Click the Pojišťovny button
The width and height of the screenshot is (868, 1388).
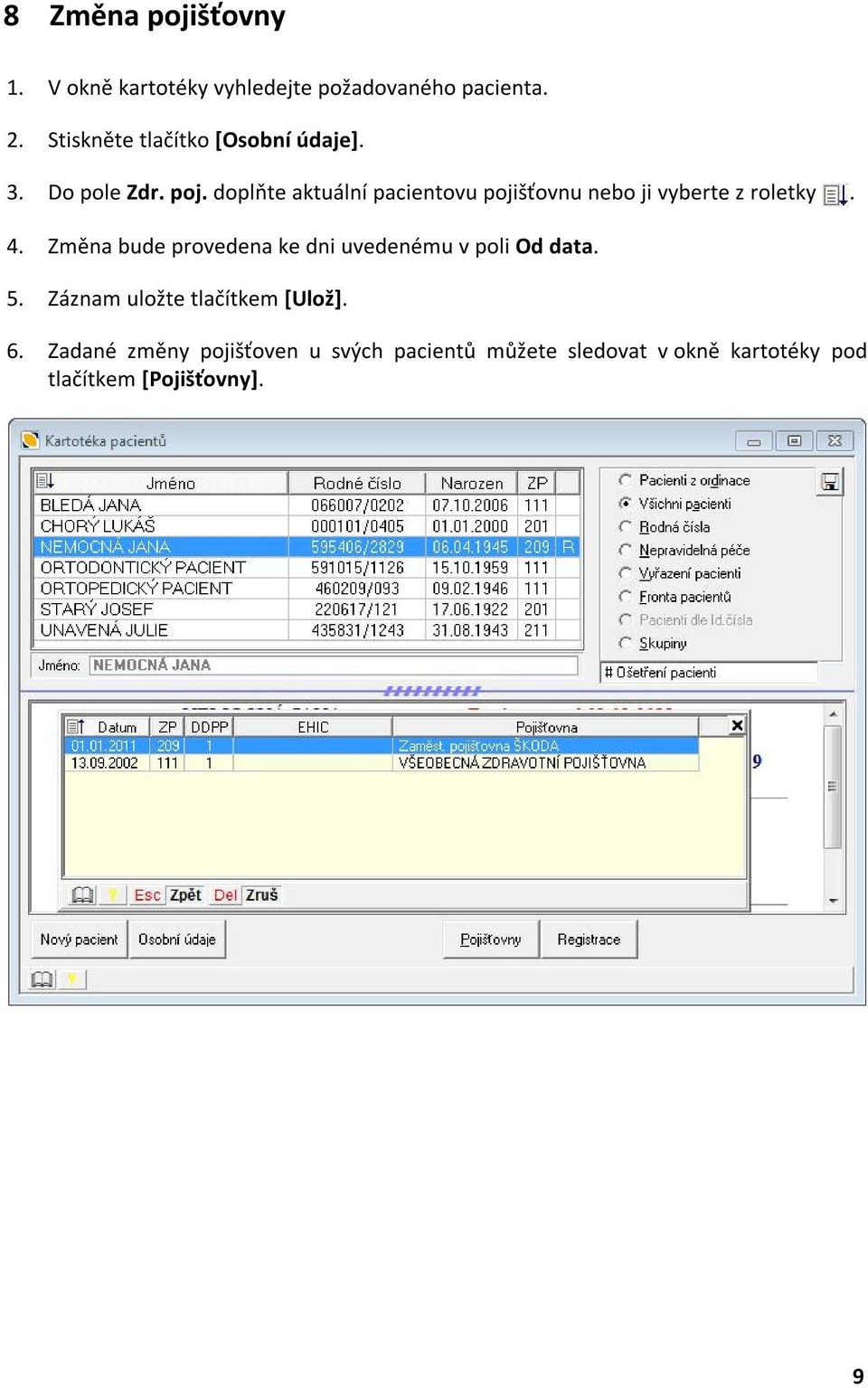(491, 939)
